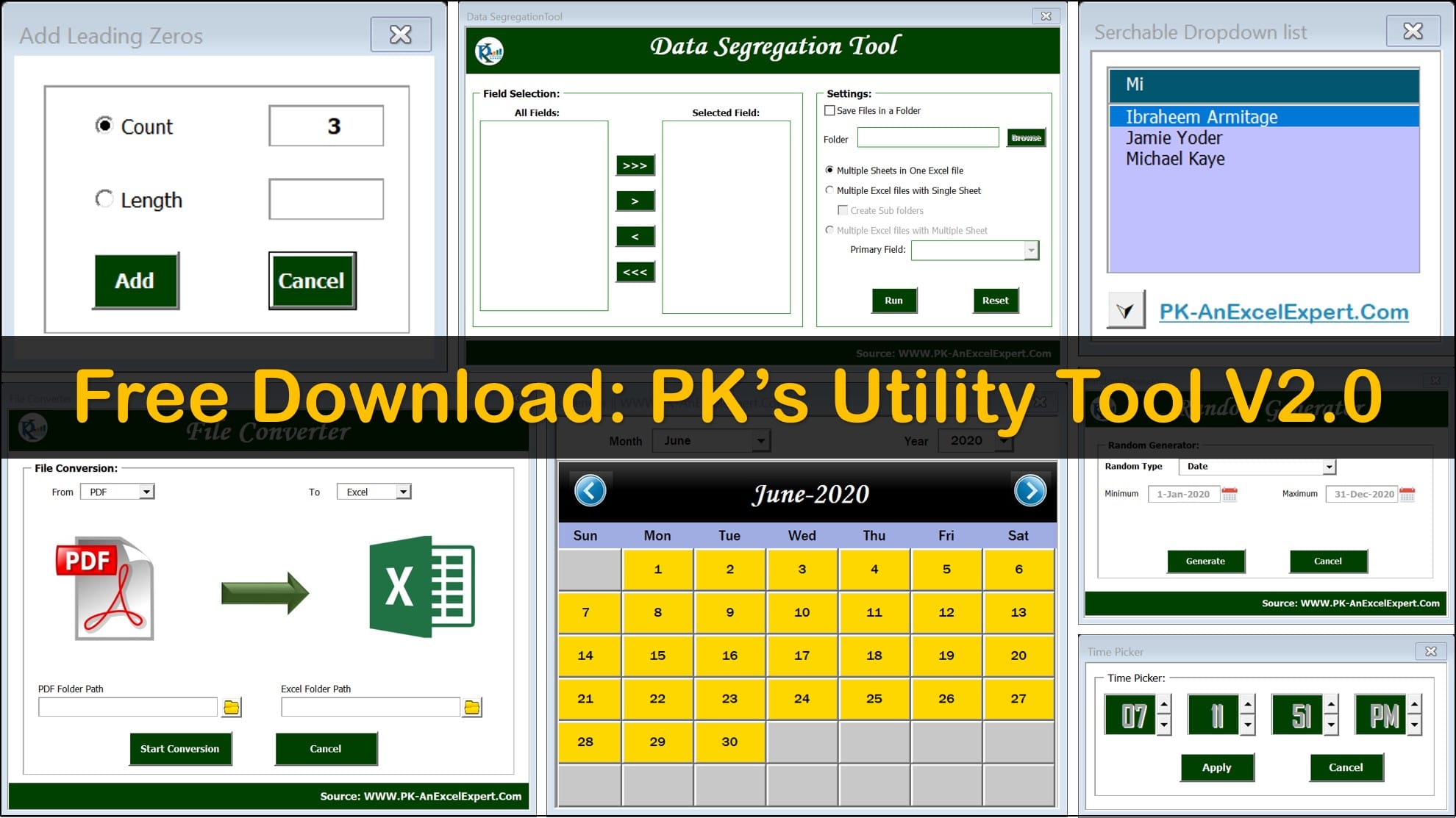Image resolution: width=1456 pixels, height=818 pixels.
Task: Decrease the hour value 07
Action: pyautogui.click(x=1164, y=725)
